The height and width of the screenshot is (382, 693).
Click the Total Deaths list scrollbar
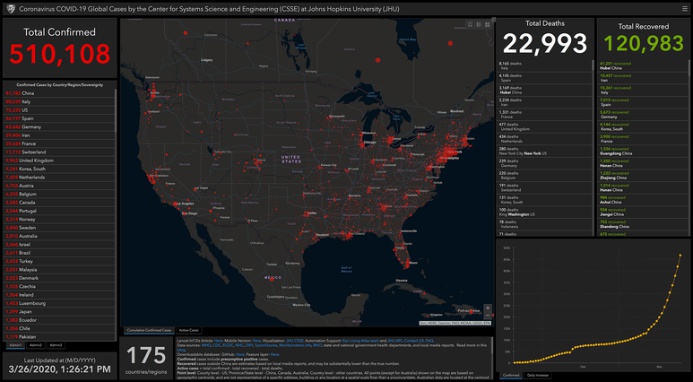click(x=593, y=65)
